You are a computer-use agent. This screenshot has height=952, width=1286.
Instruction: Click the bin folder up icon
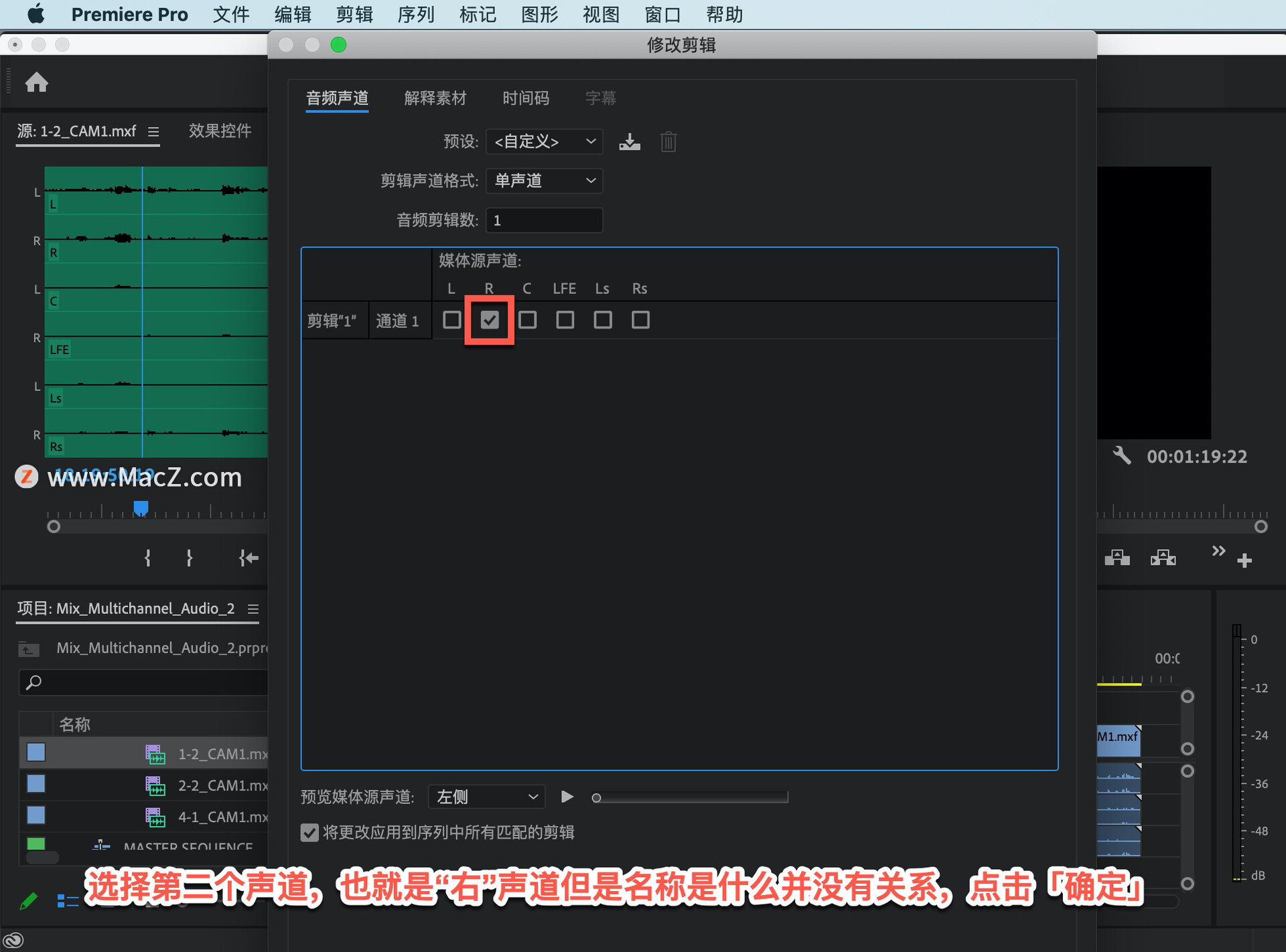29,649
